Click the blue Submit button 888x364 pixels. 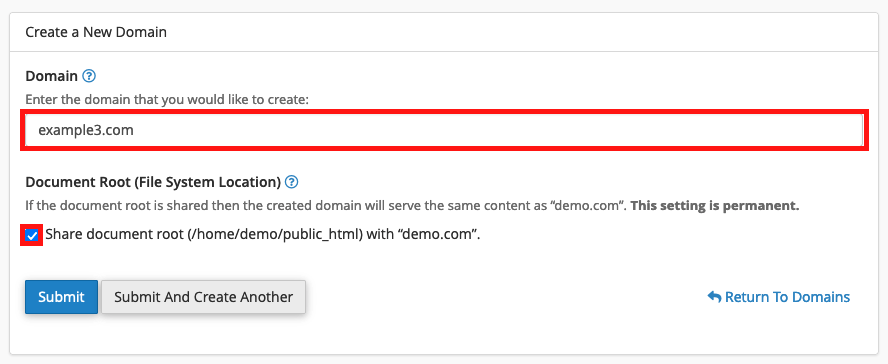tap(61, 297)
